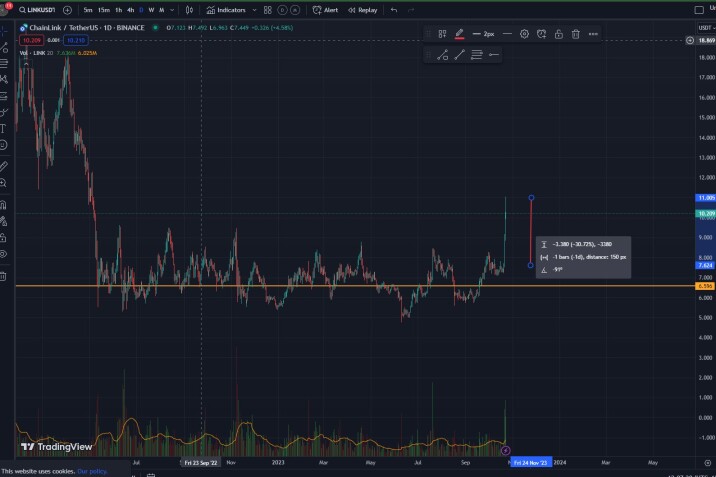Image resolution: width=716 pixels, height=477 pixels.
Task: Select the M monthly timeframe
Action: click(x=162, y=10)
